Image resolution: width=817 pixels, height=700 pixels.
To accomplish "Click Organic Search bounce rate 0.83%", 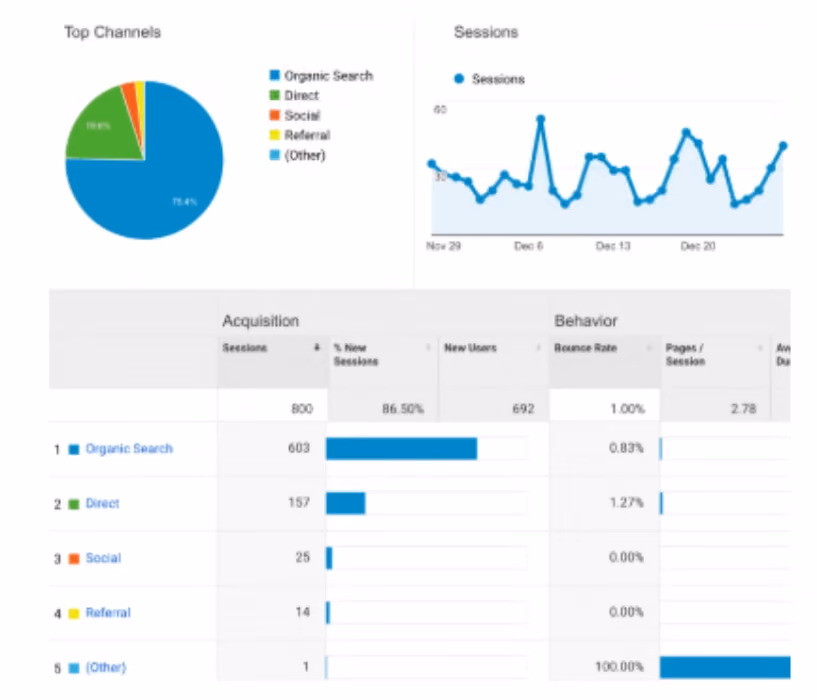I will coord(626,448).
